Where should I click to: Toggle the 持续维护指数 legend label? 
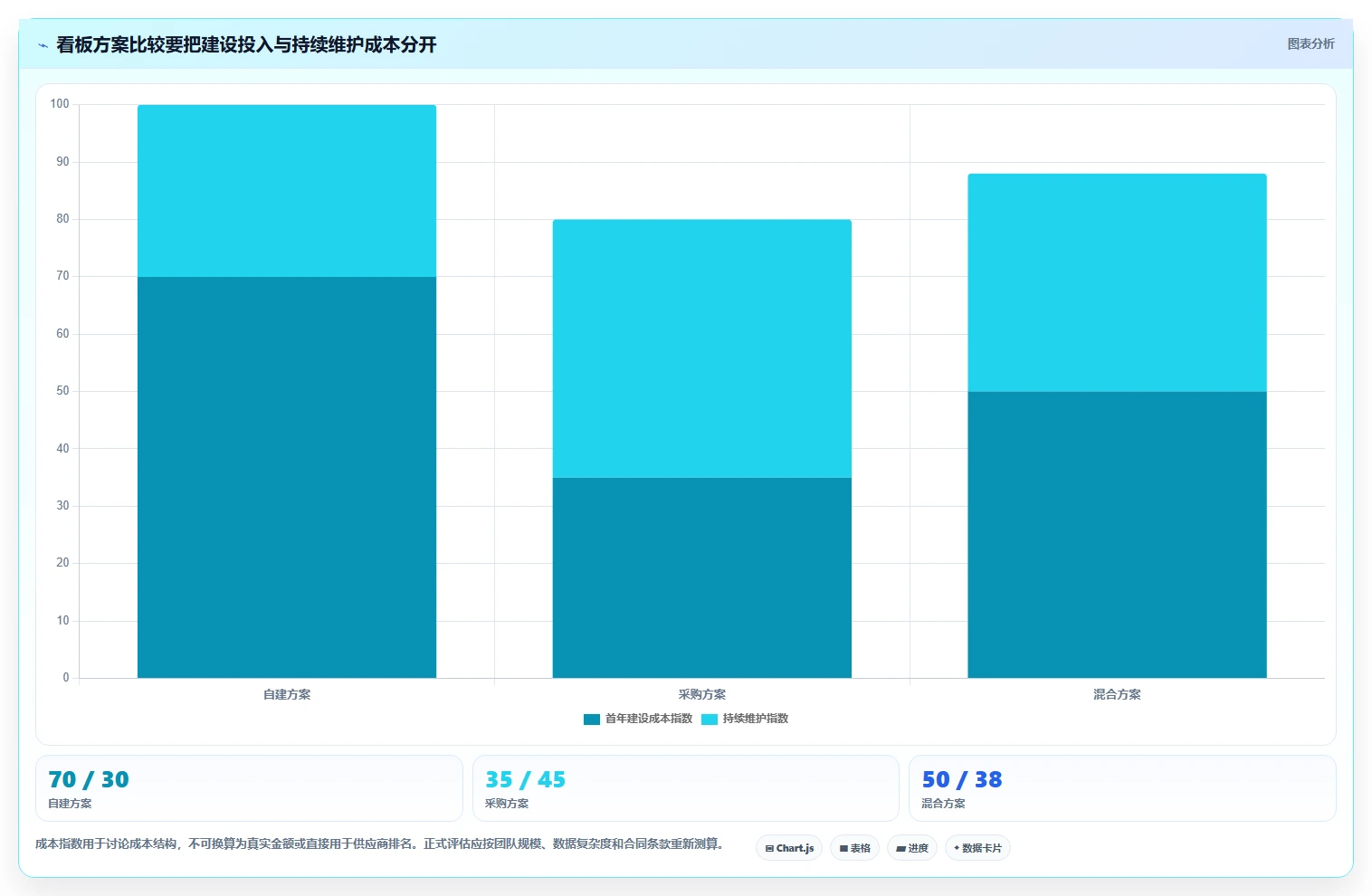click(x=756, y=719)
